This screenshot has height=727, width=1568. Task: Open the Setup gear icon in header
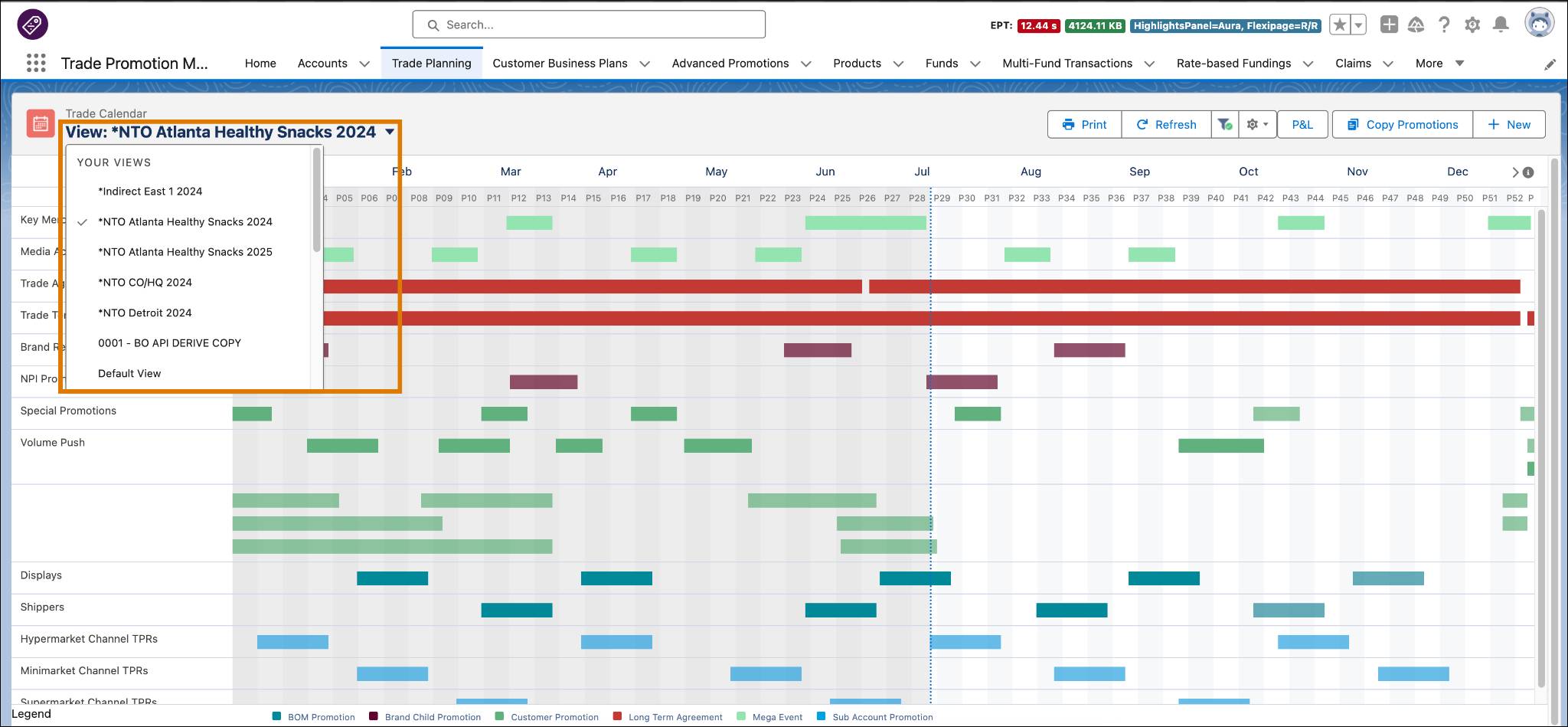click(1472, 25)
